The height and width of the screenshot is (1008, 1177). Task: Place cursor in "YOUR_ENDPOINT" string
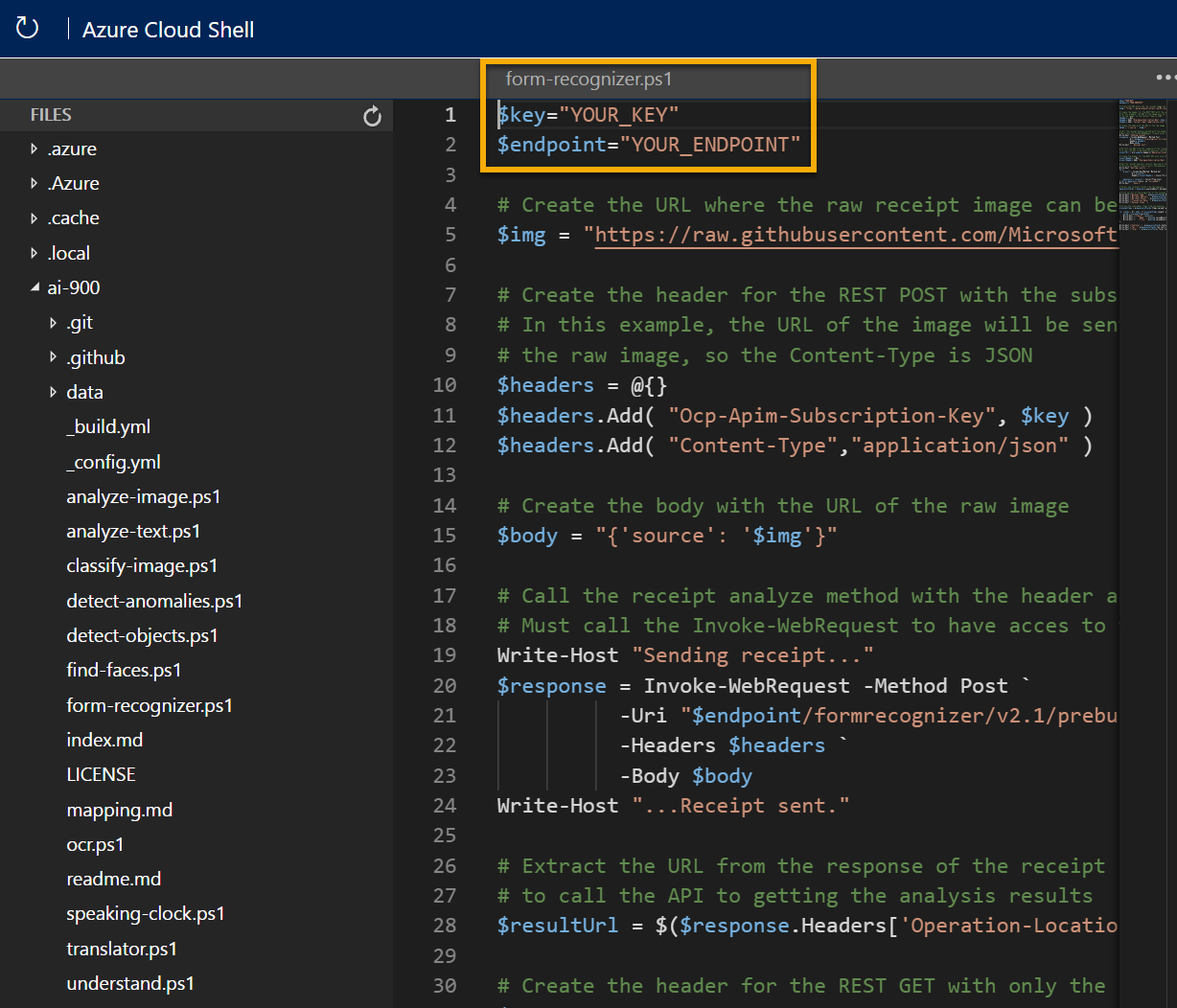point(710,145)
